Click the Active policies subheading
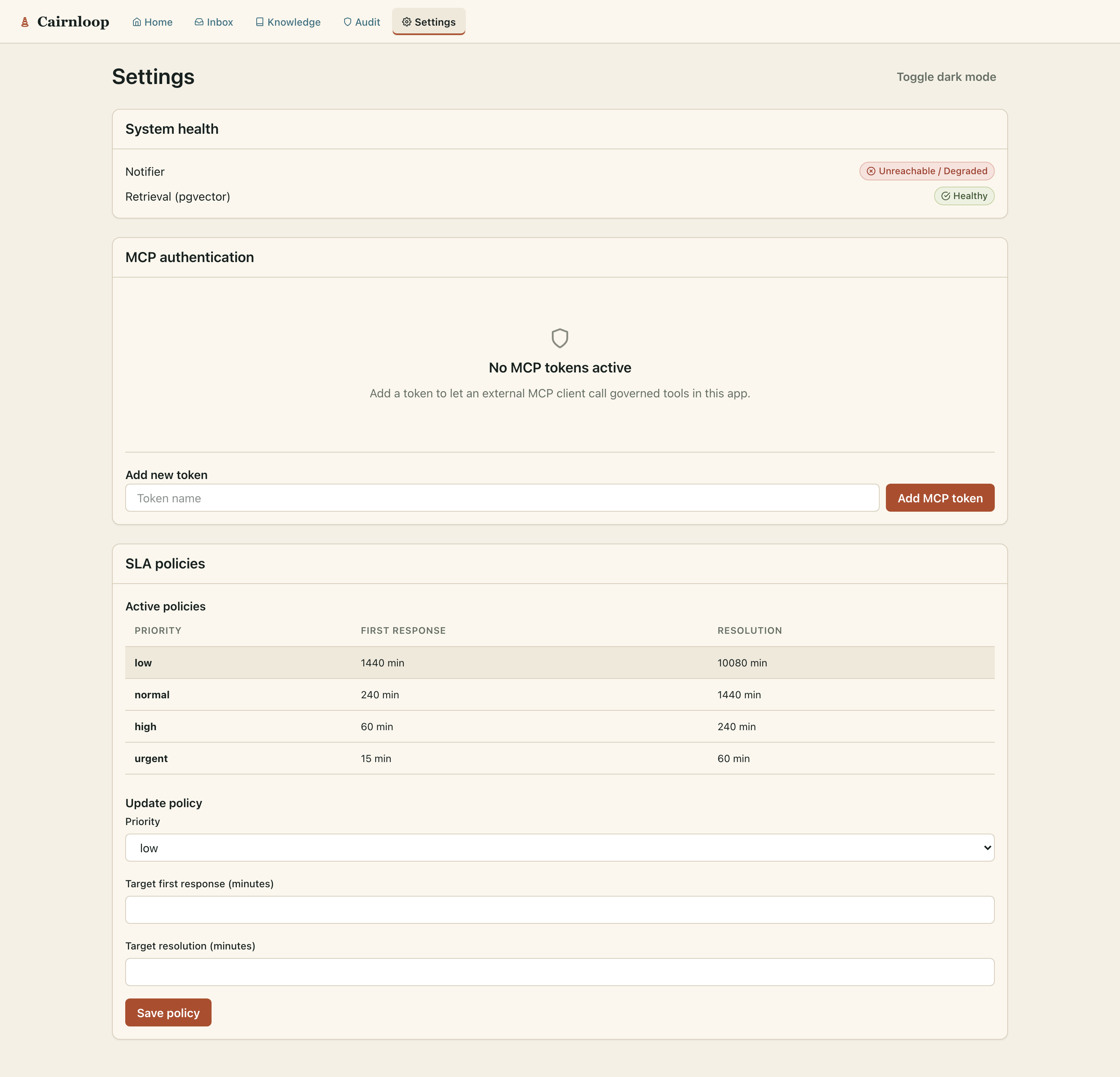 tap(165, 606)
